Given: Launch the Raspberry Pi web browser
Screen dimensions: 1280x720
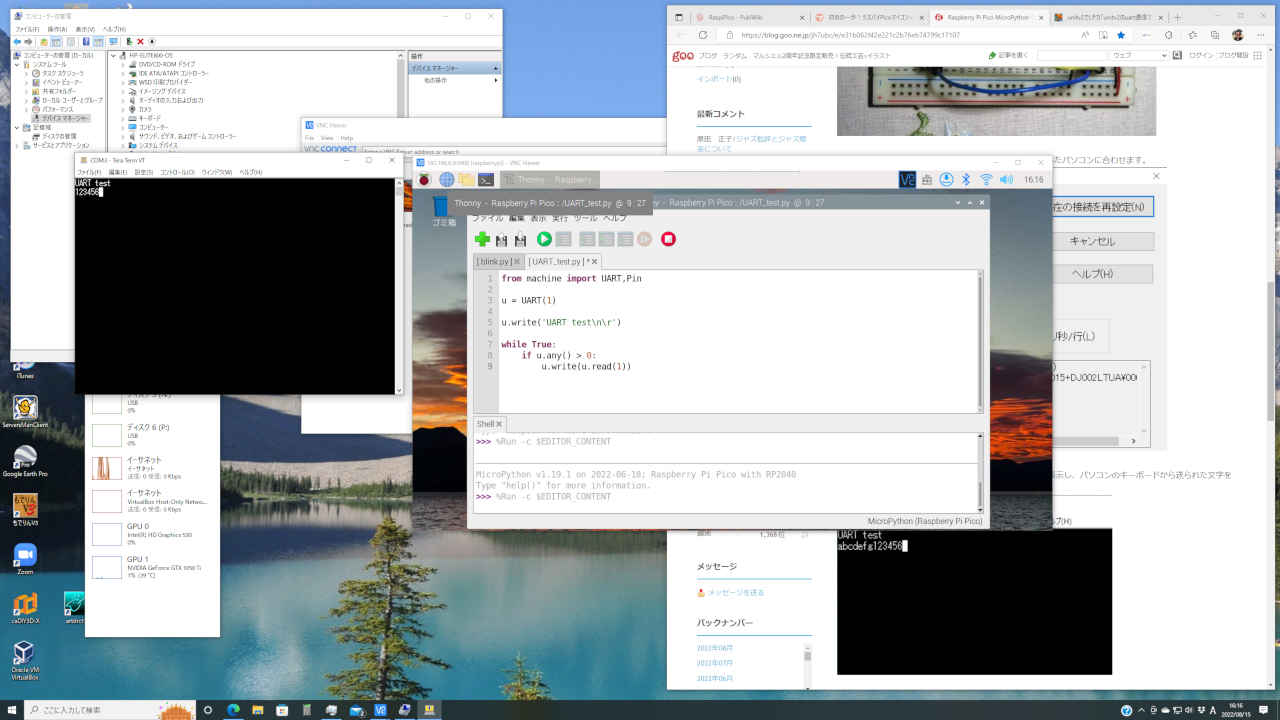Looking at the screenshot, I should click(446, 179).
